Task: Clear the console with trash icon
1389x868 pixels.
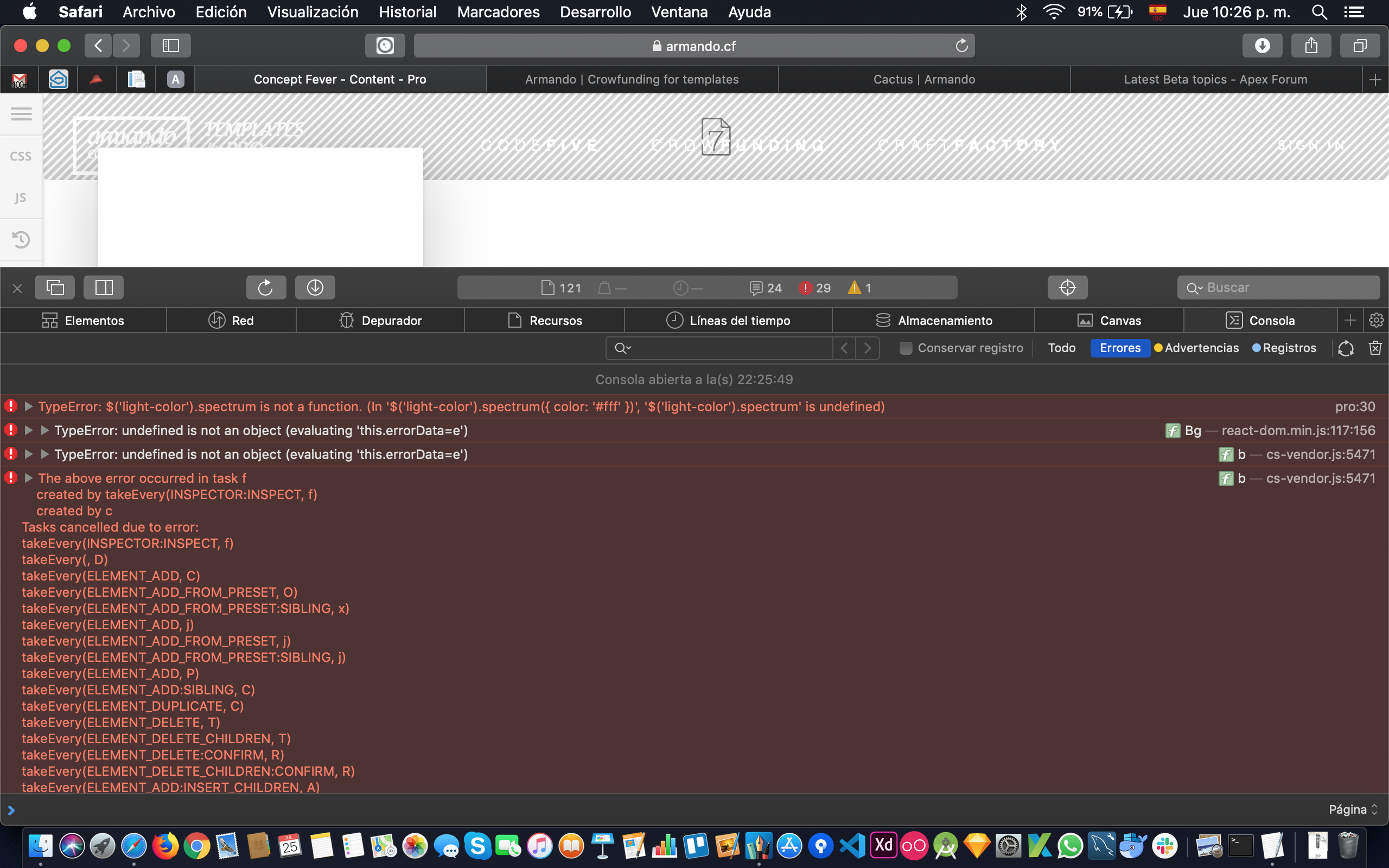Action: coord(1375,348)
